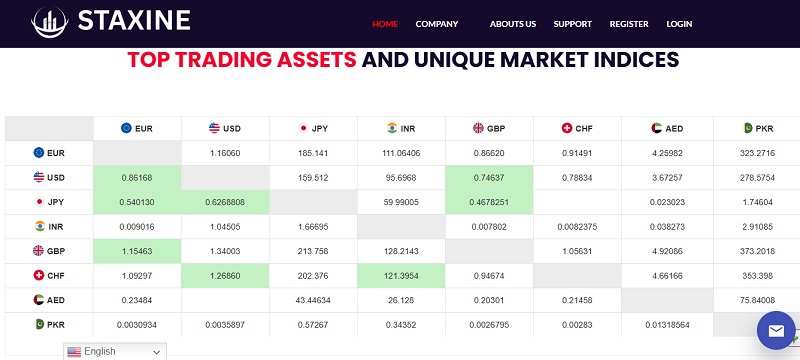Select the highlighted CHF to USD rate 1.26860
The width and height of the screenshot is (800, 360).
point(225,276)
